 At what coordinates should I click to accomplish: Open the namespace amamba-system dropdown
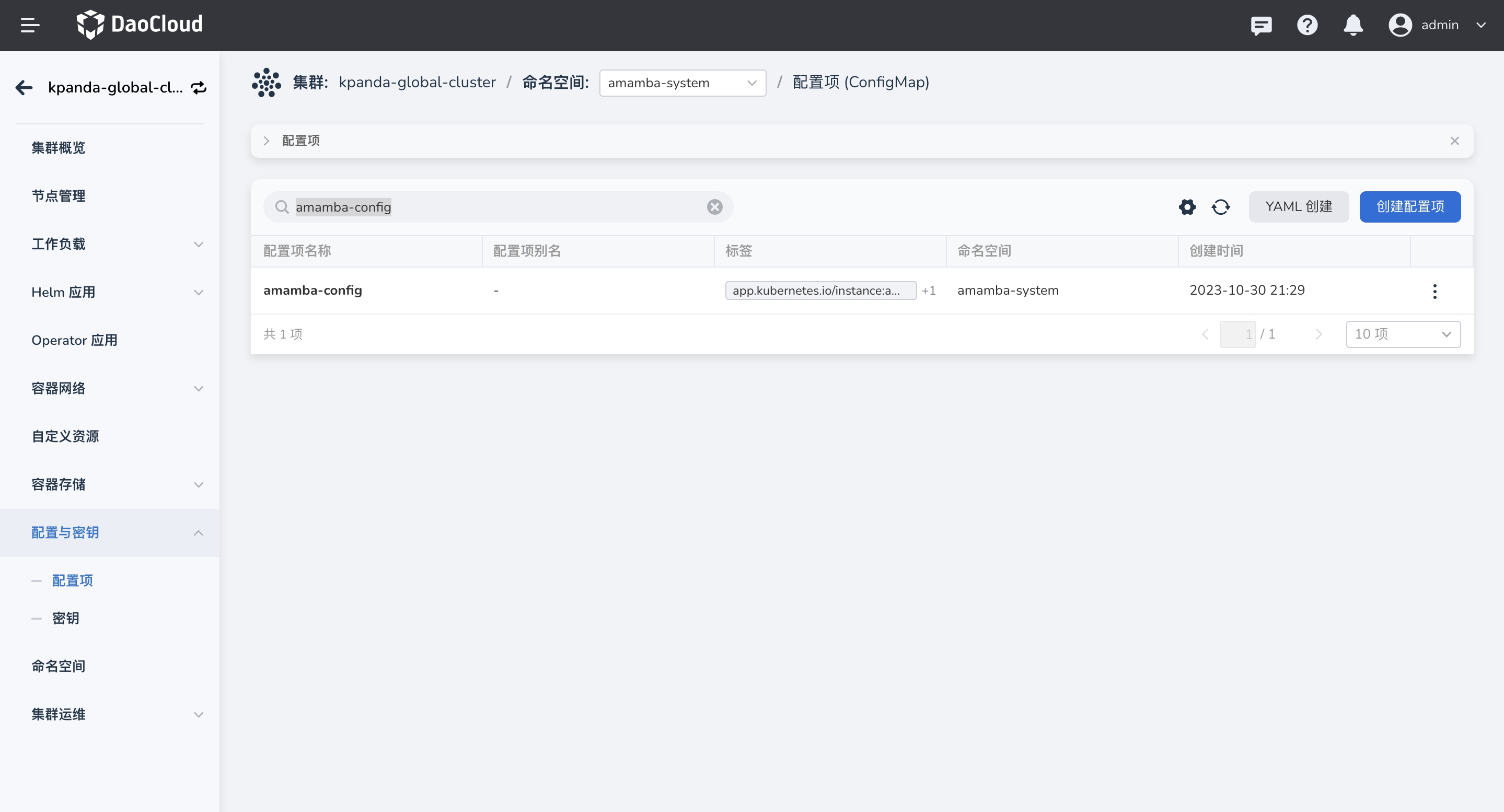click(682, 83)
